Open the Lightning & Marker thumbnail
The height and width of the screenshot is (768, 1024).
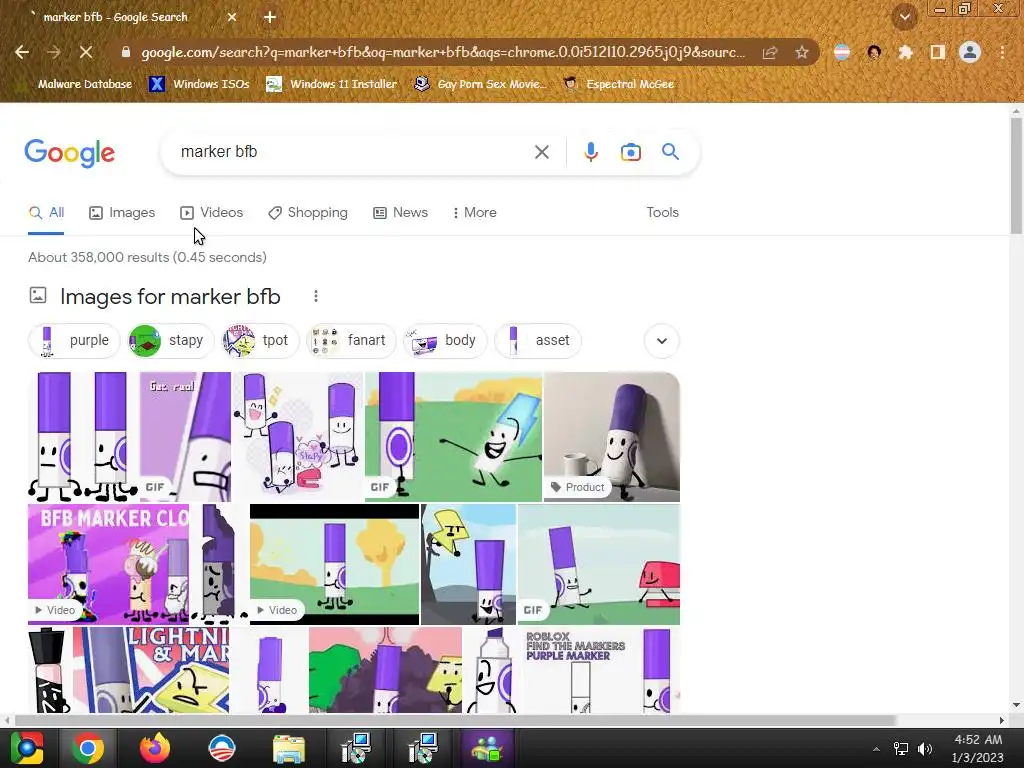tap(151, 670)
